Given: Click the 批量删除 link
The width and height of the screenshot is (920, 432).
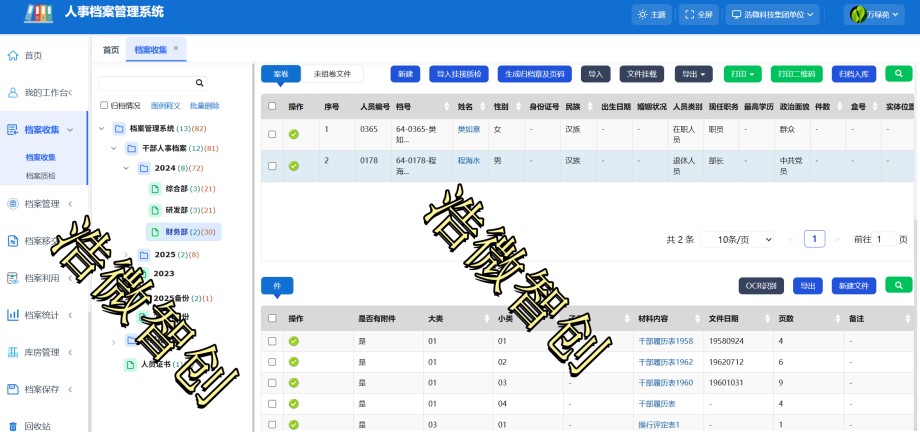Looking at the screenshot, I should click(205, 106).
